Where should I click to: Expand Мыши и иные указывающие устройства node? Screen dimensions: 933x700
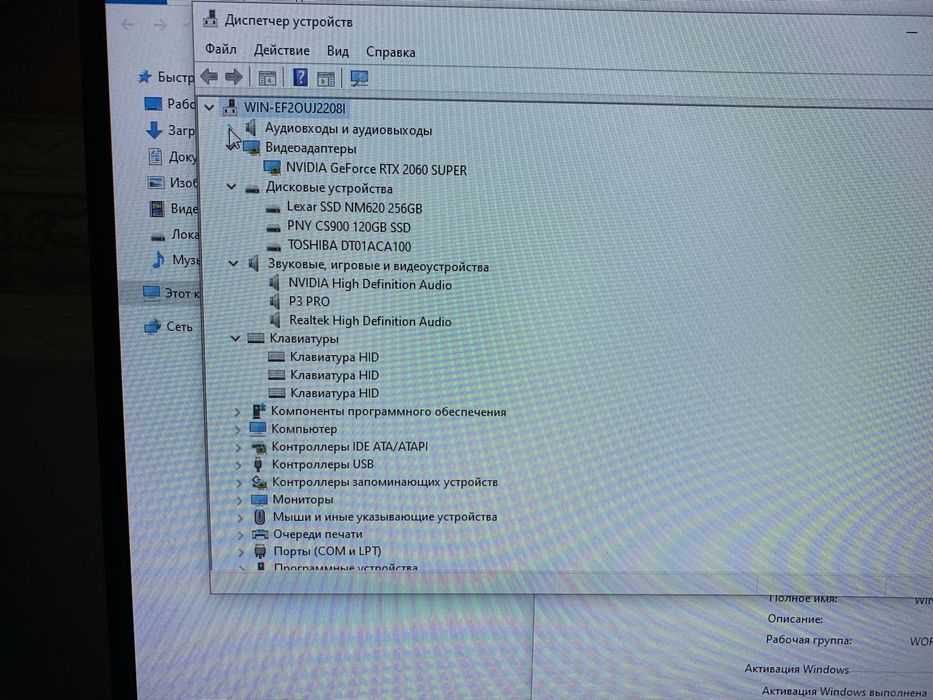(240, 517)
